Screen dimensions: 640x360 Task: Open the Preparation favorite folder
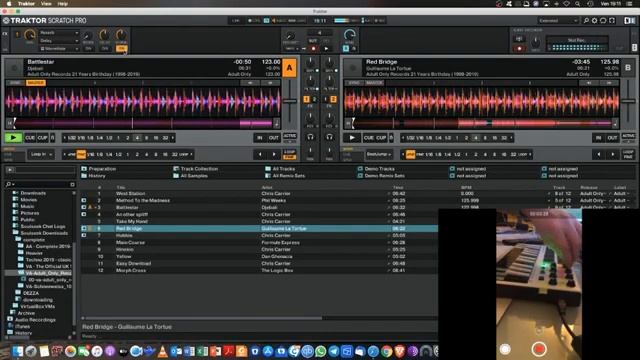pos(99,169)
